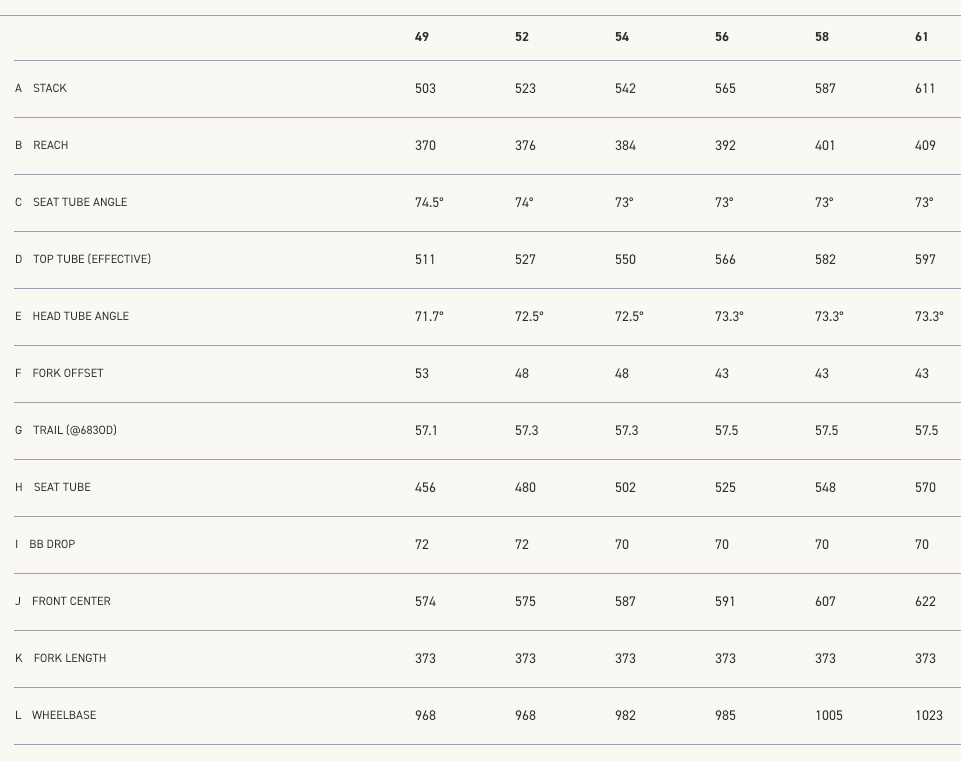Click the HEAD TUBE ANGLE label
This screenshot has height=761, width=961.
81,317
